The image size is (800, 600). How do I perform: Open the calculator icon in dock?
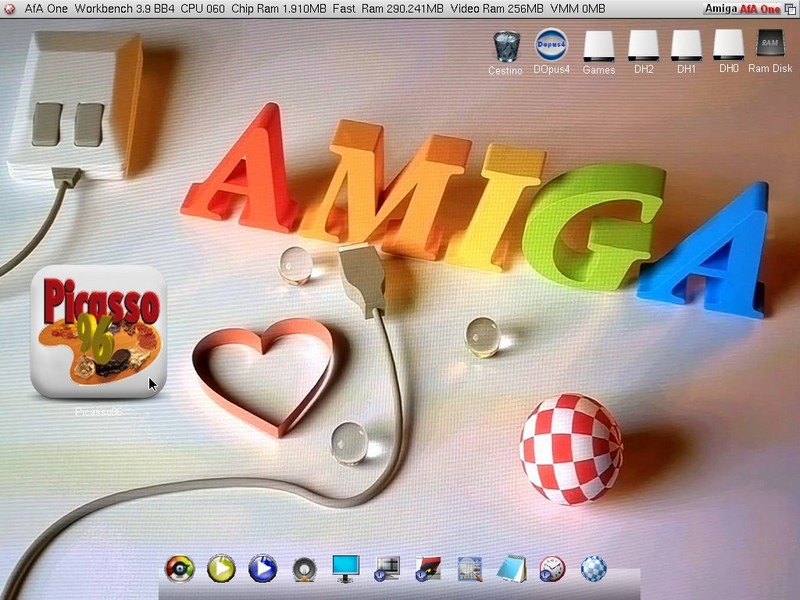[470, 569]
